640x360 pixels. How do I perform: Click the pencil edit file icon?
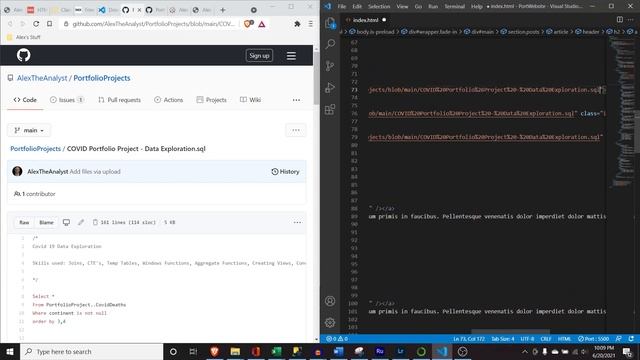tap(81, 222)
